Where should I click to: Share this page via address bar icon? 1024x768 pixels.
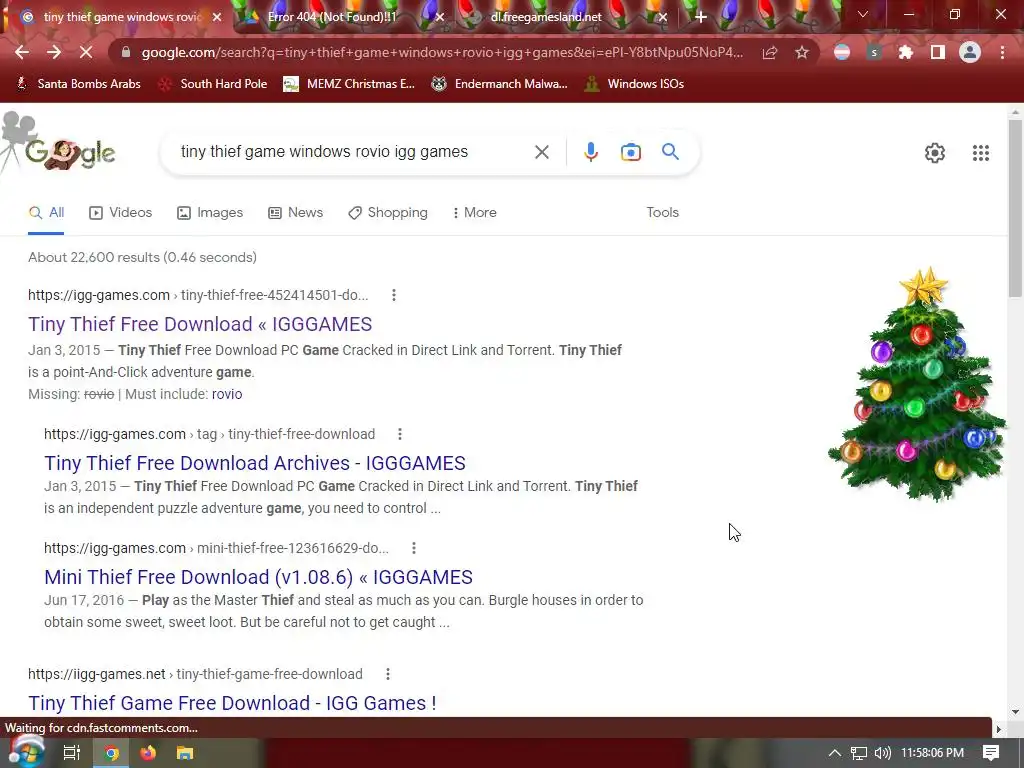[770, 52]
